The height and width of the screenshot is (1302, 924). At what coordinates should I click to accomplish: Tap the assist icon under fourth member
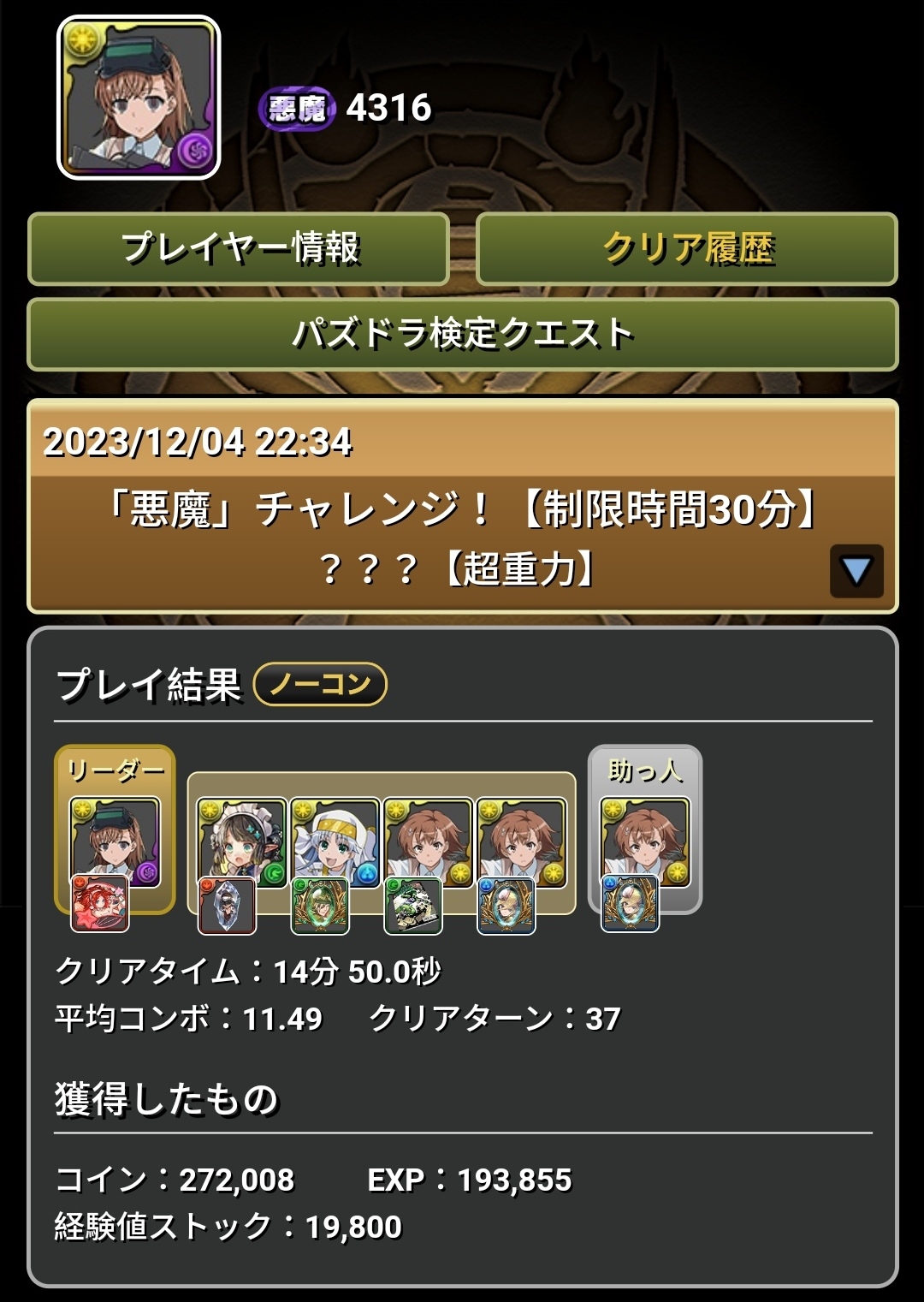(x=506, y=906)
